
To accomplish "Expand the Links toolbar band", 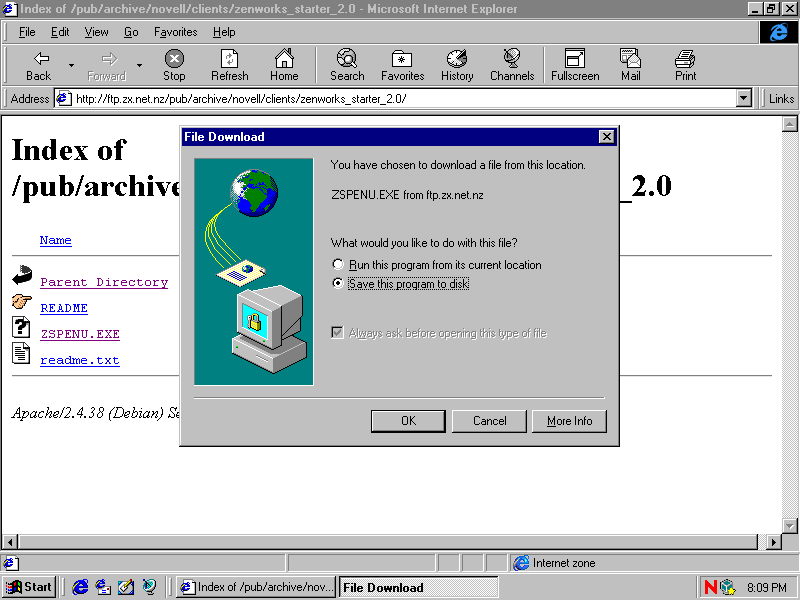I will (781, 98).
